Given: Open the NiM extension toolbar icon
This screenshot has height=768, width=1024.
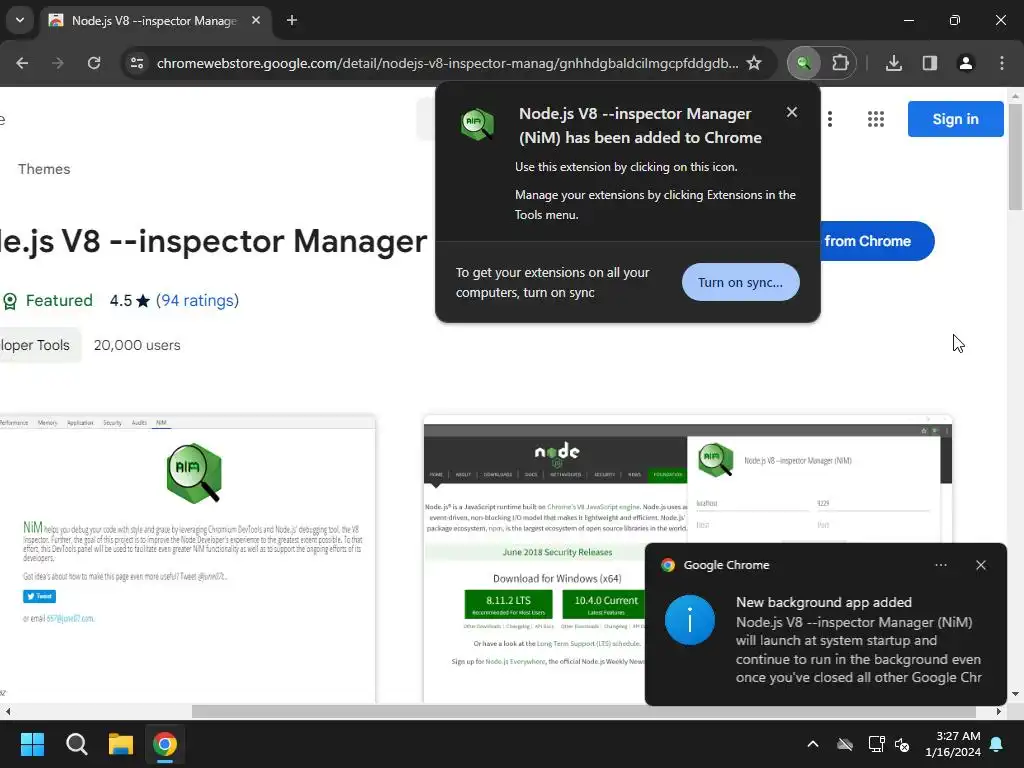Looking at the screenshot, I should (804, 63).
